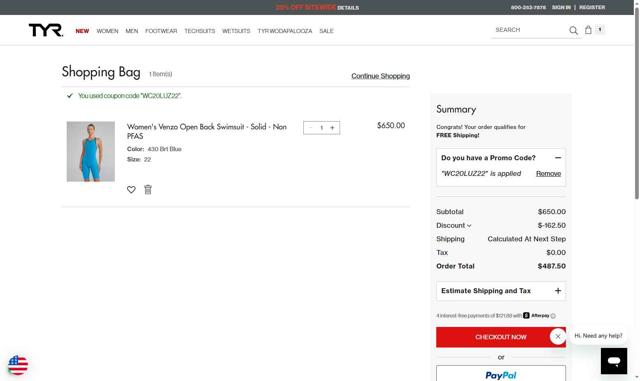Click the TYR logo
This screenshot has width=640, height=381.
pyautogui.click(x=46, y=30)
